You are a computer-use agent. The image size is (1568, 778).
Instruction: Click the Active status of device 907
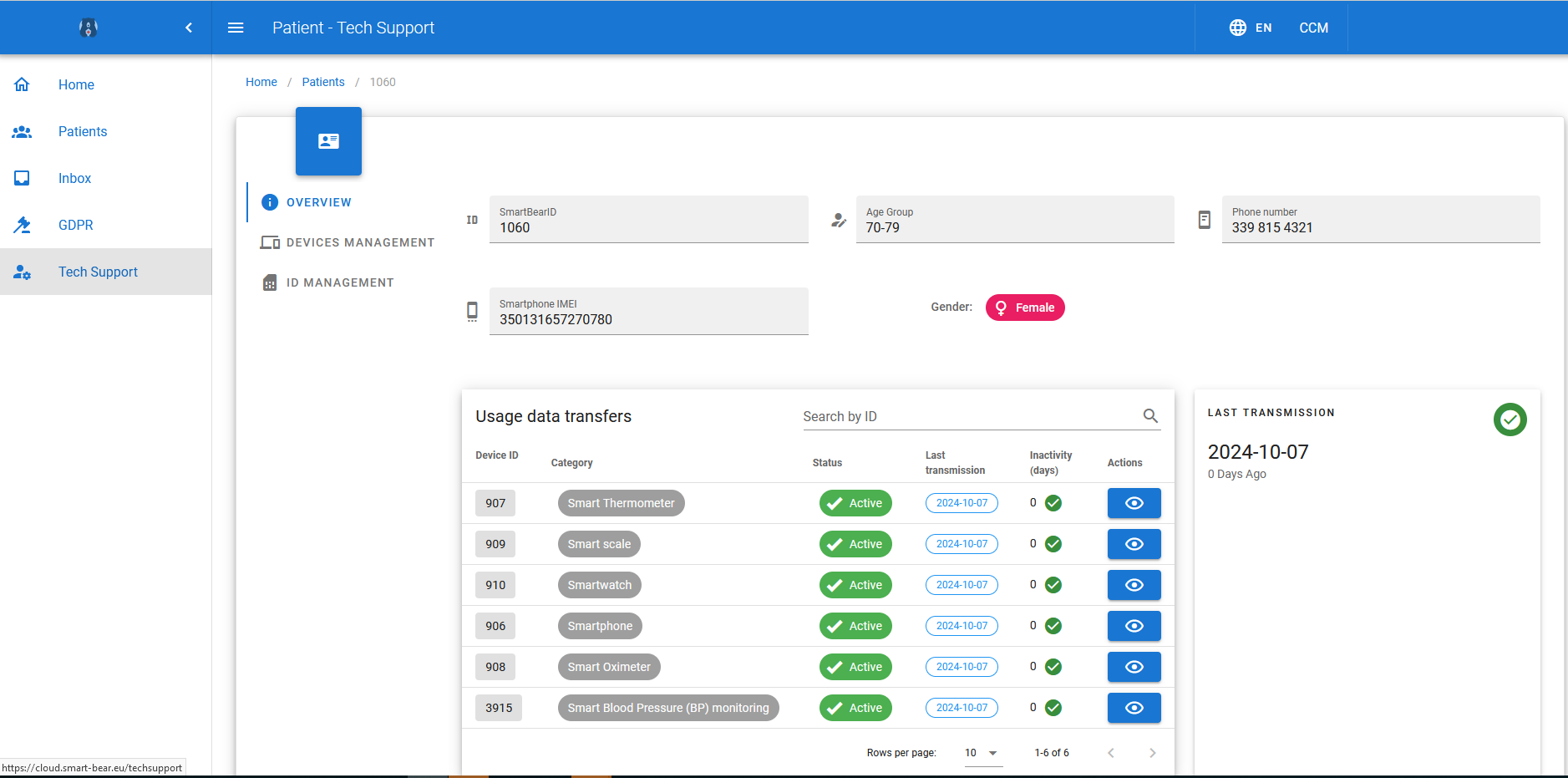[x=855, y=503]
